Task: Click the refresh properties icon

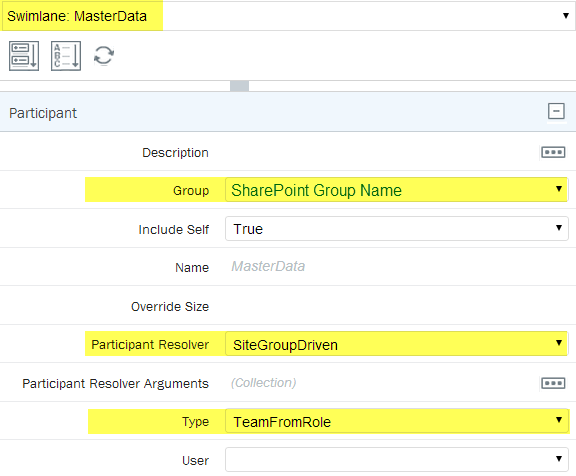Action: click(x=104, y=56)
